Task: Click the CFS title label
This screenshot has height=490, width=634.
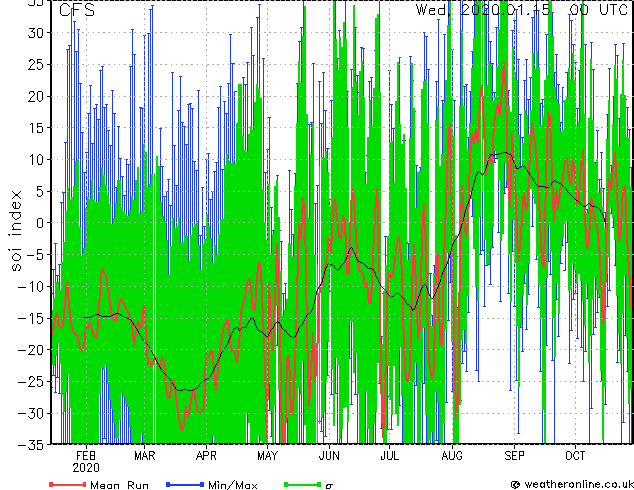Action: (77, 10)
